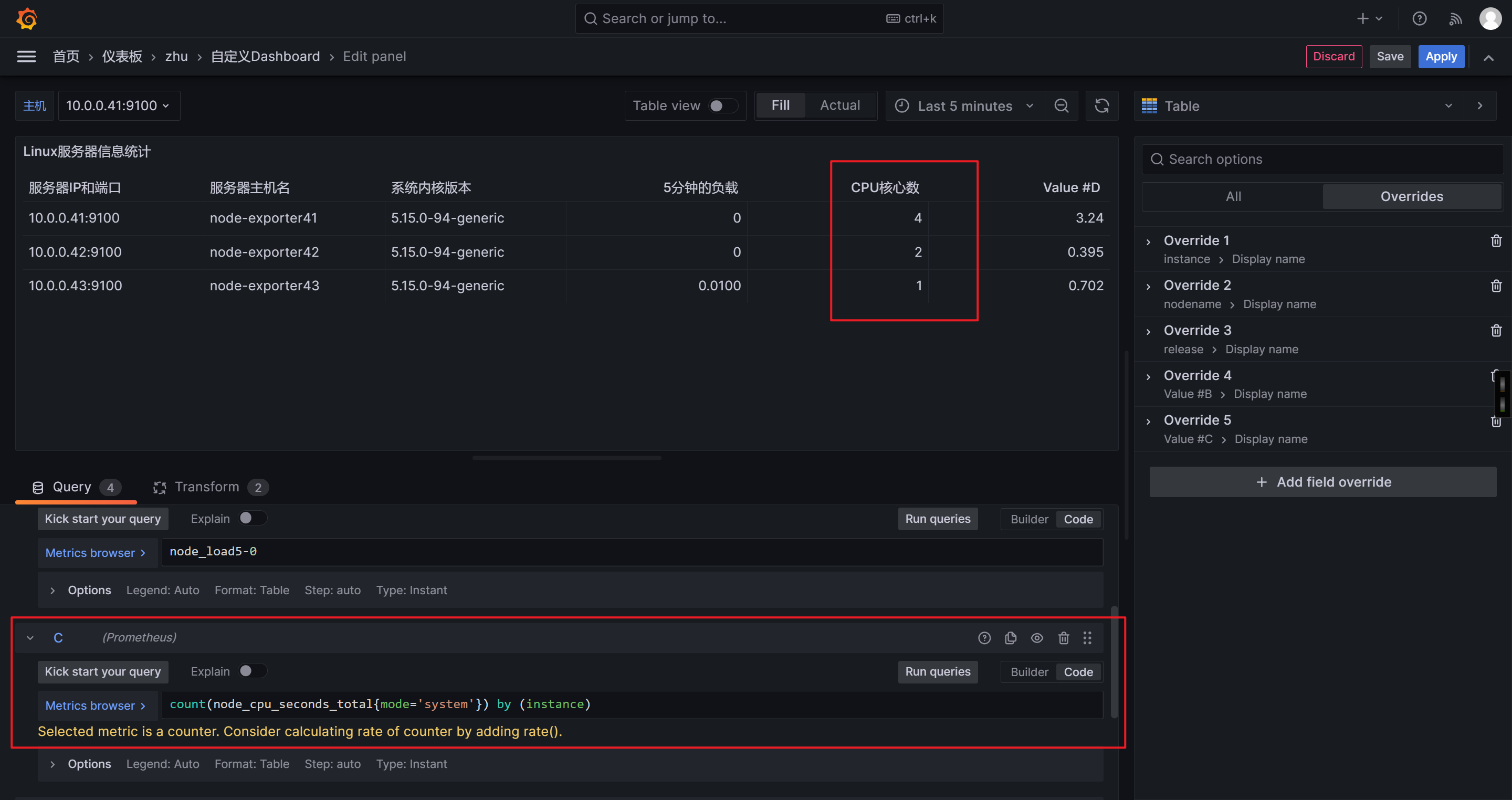Click the zoom out time range icon

coord(1061,106)
